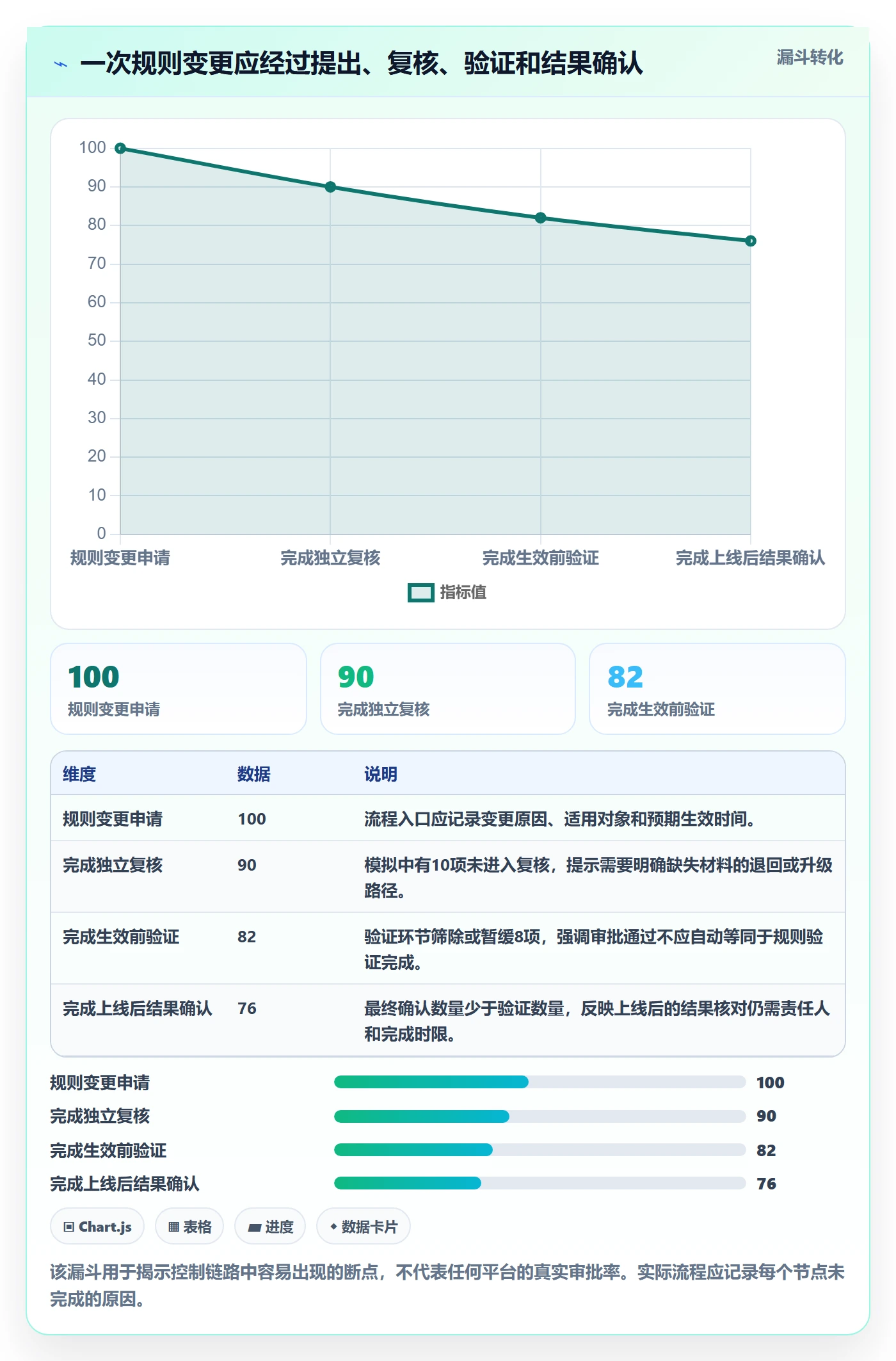896x1361 pixels.
Task: Click the table cell 完成独立复核
Action: pyautogui.click(x=113, y=866)
